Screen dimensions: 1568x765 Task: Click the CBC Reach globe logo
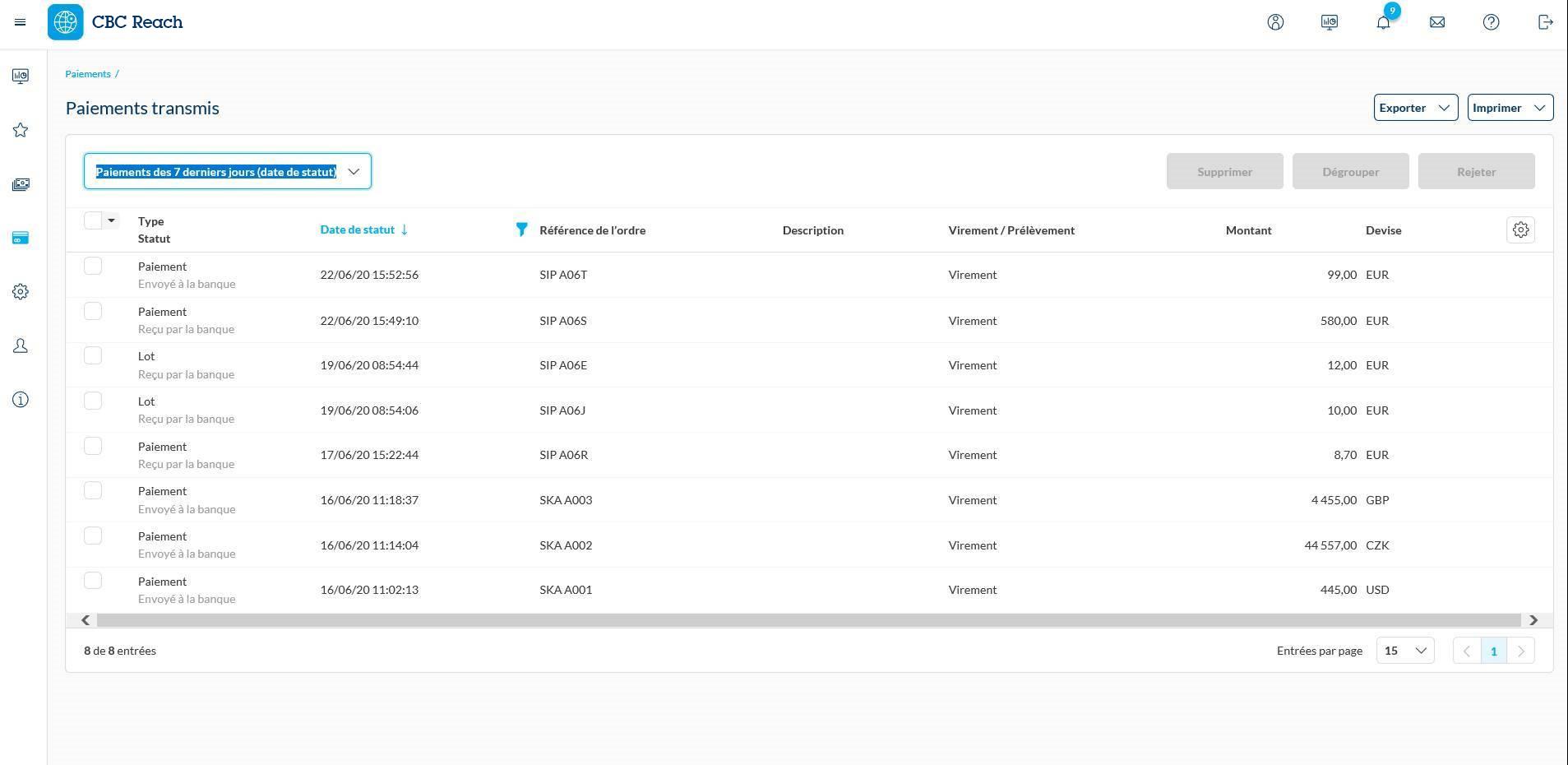point(66,22)
